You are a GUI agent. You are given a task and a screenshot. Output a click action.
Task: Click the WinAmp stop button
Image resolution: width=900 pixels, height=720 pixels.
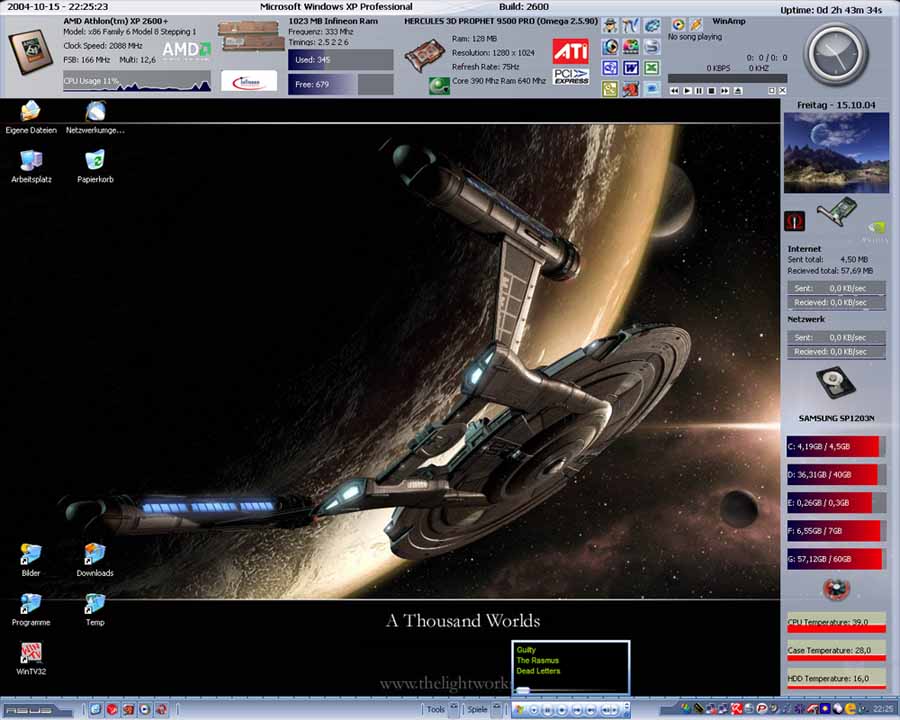tap(711, 91)
